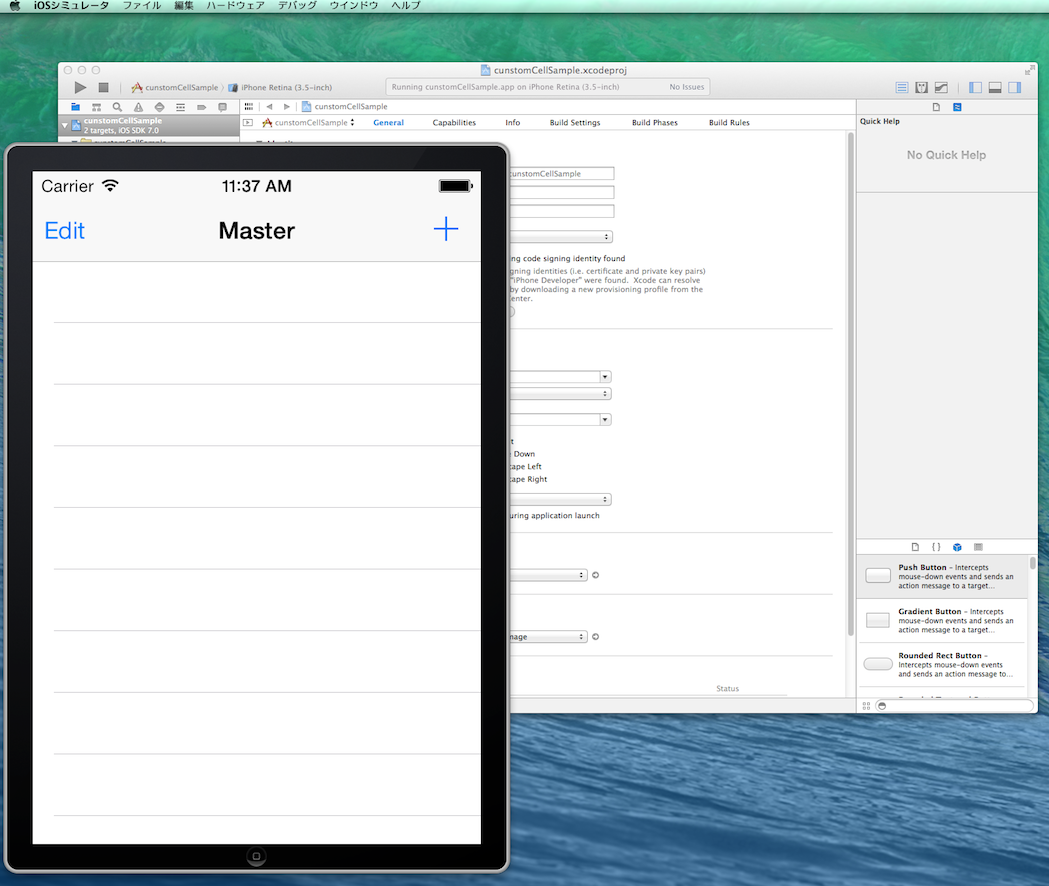The height and width of the screenshot is (886, 1049).
Task: Show the Quick Help inspector
Action: (x=957, y=107)
